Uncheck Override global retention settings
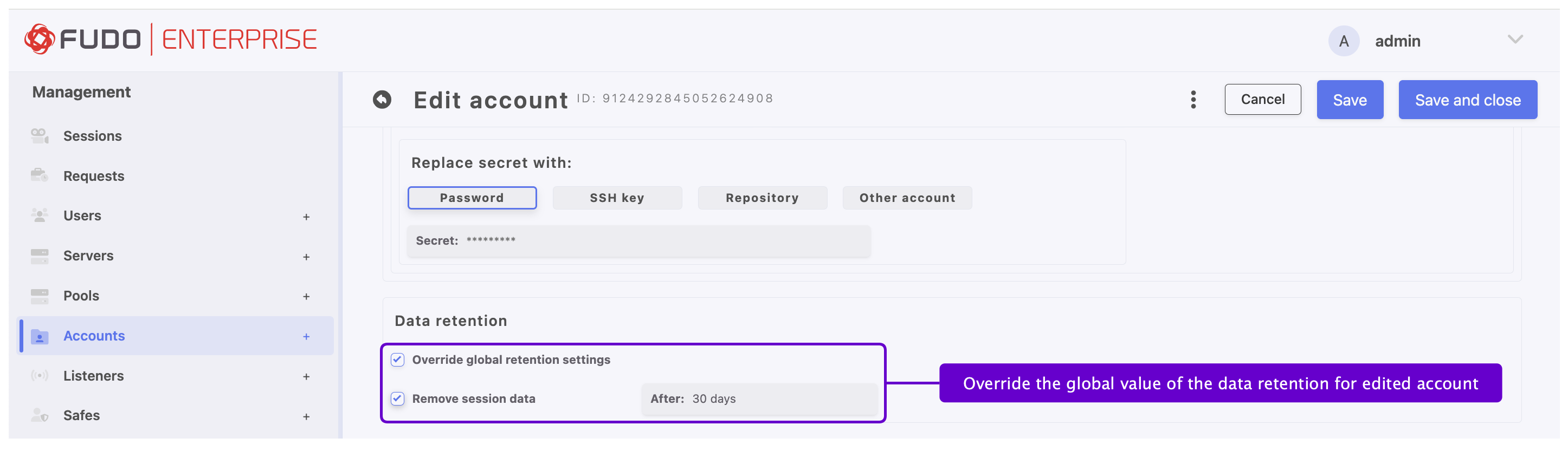The image size is (1568, 451). (397, 360)
